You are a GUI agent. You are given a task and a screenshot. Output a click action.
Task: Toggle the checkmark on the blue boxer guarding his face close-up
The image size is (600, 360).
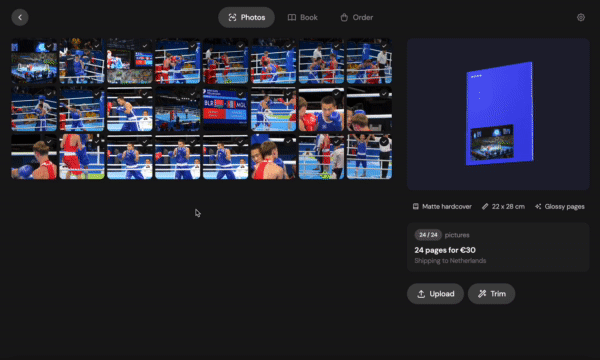tap(336, 94)
